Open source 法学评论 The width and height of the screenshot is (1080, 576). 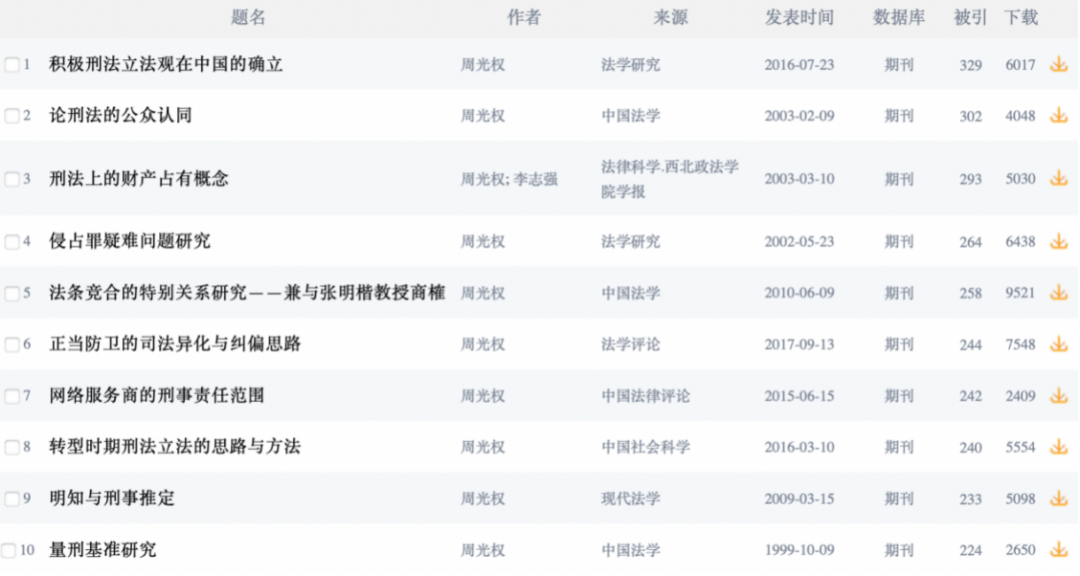[x=630, y=344]
